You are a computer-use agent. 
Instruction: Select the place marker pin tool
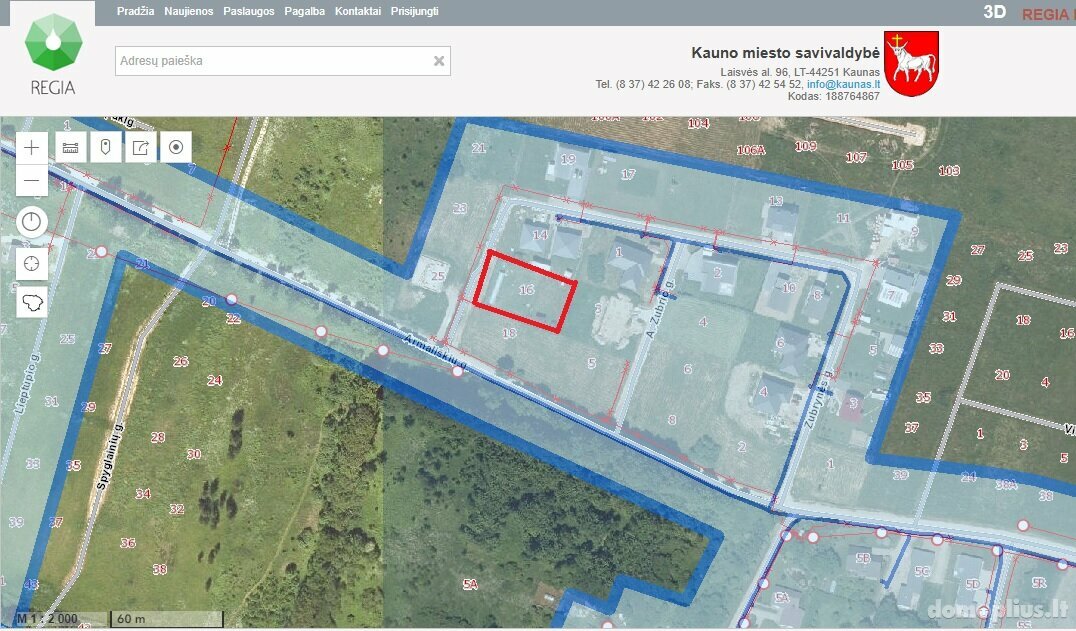(106, 147)
